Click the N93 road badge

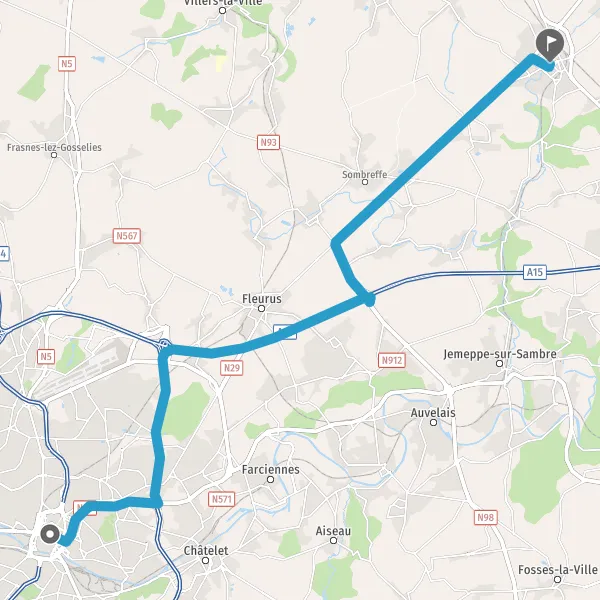[268, 142]
